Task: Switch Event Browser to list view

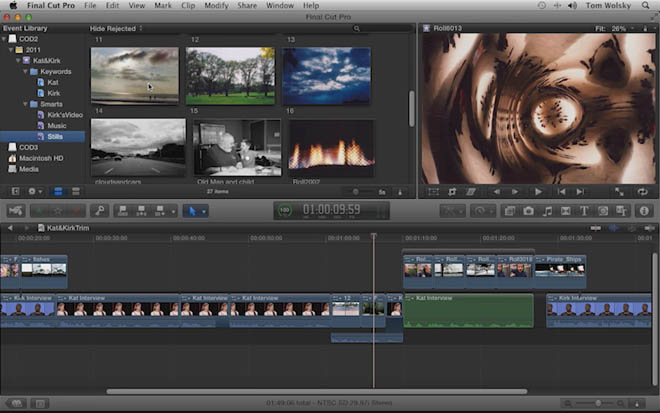Action: (76, 192)
